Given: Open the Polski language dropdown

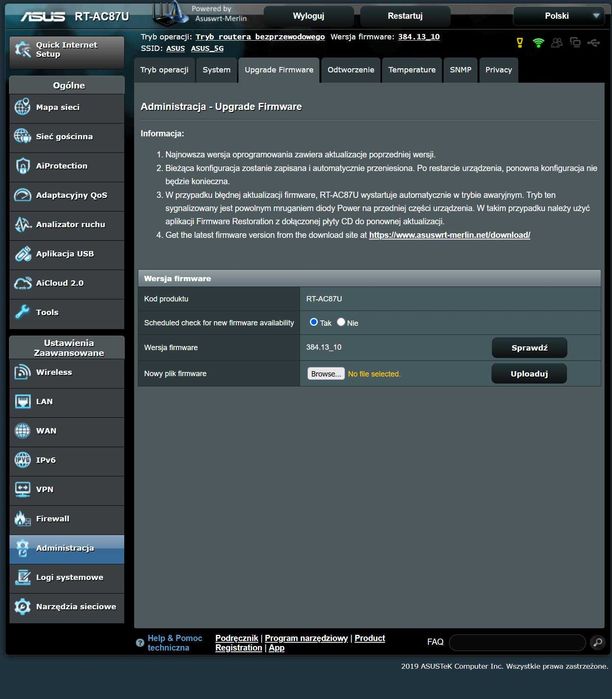Looking at the screenshot, I should pyautogui.click(x=559, y=16).
